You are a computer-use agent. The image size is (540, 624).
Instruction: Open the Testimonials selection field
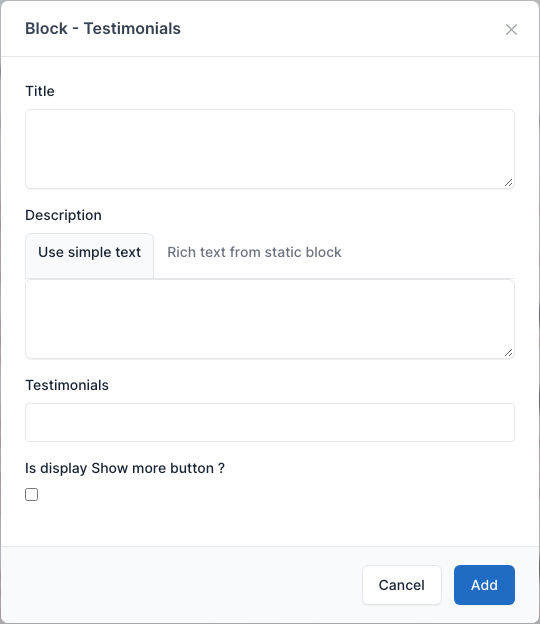click(x=270, y=422)
